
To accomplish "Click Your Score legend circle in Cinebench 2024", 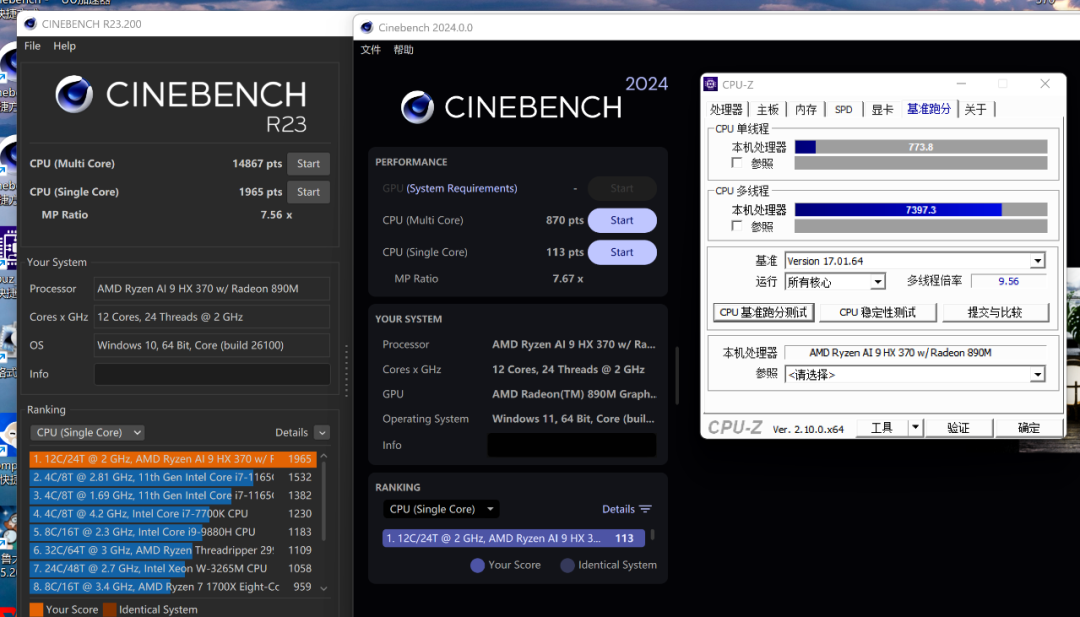I will click(477, 565).
